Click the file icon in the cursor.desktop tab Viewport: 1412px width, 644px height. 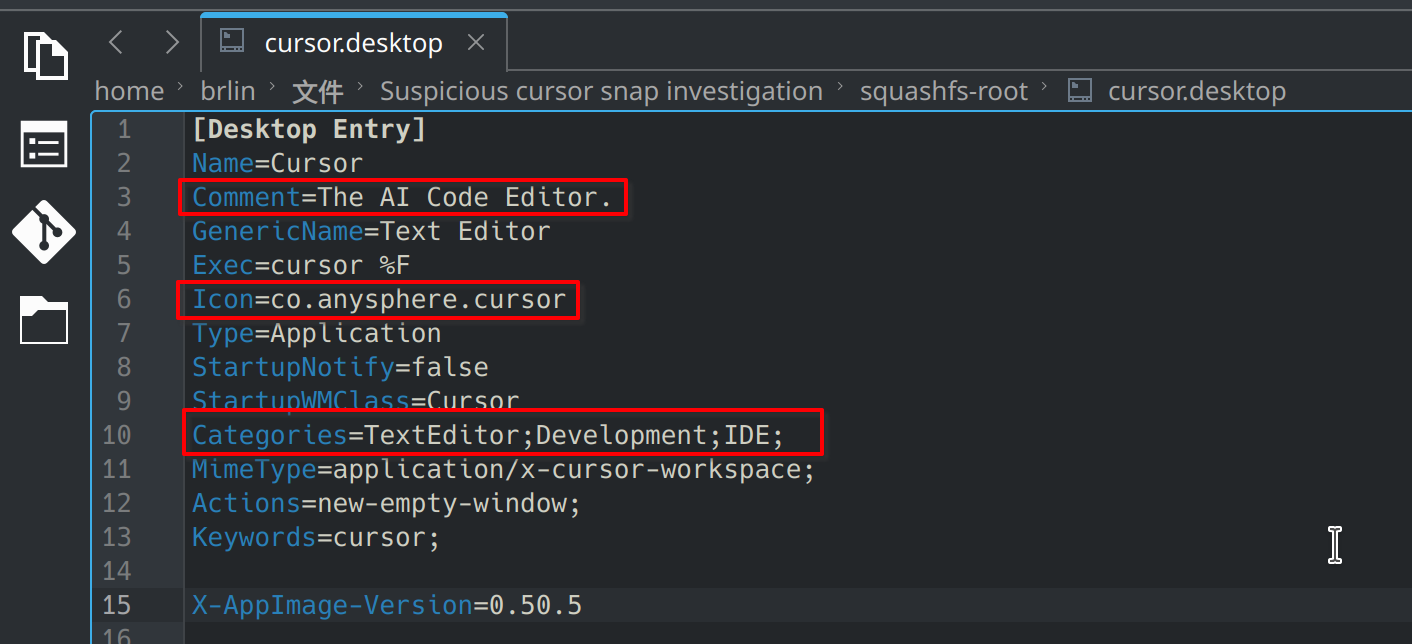coord(232,42)
